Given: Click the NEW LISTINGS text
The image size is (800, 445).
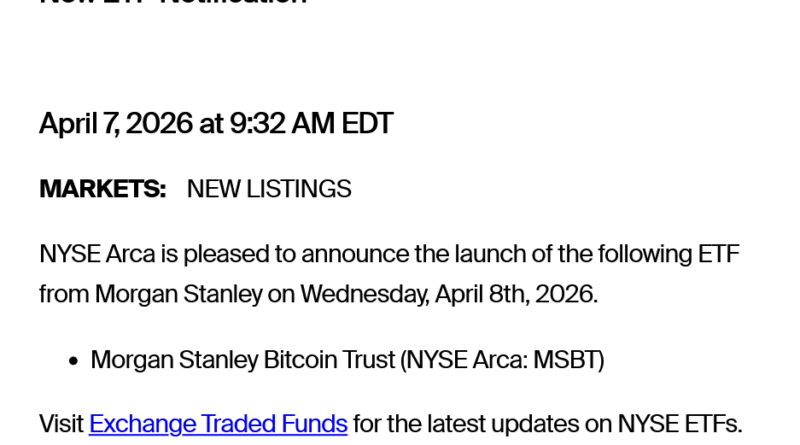Looking at the screenshot, I should [269, 189].
